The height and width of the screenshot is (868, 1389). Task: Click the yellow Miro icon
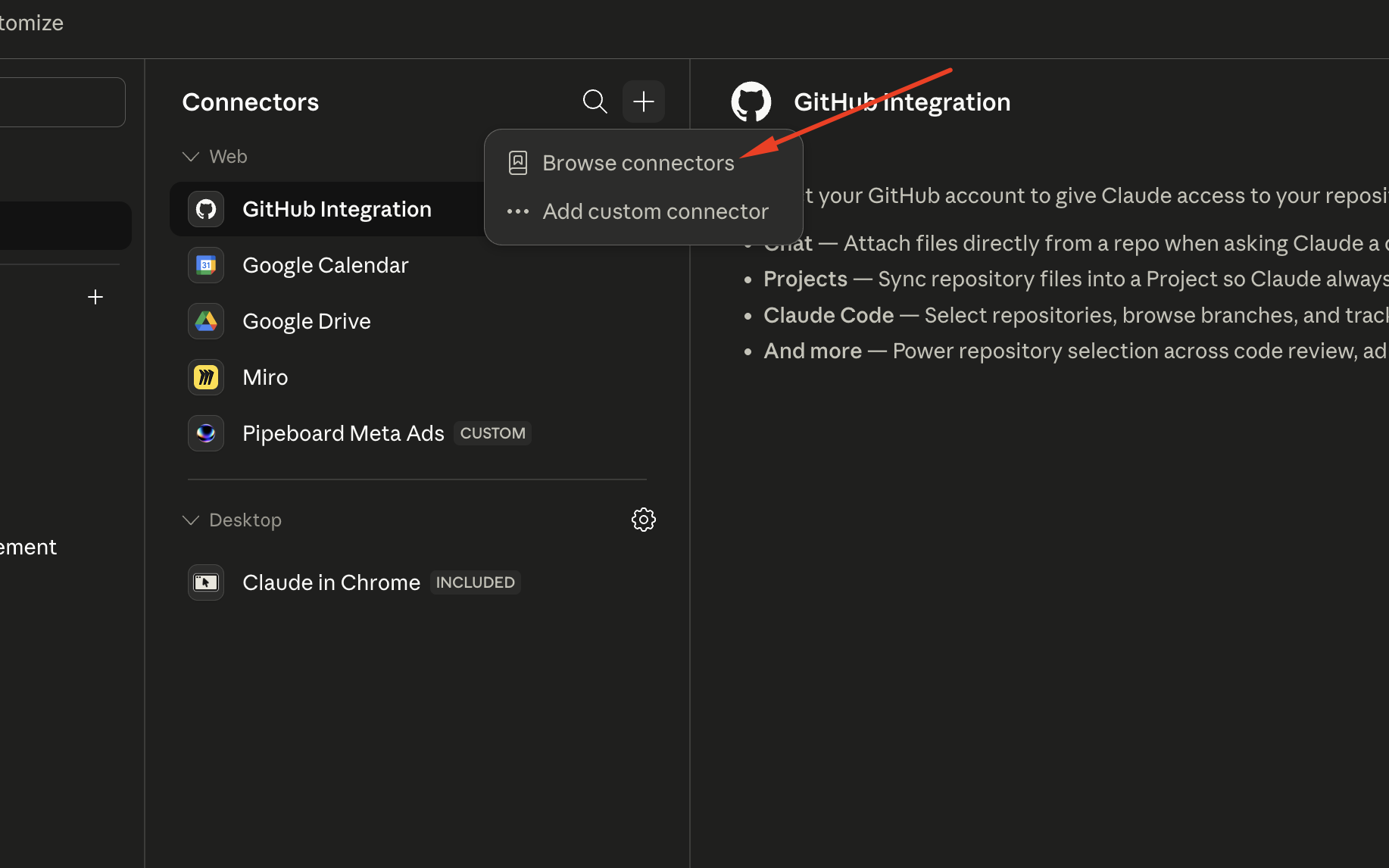206,377
